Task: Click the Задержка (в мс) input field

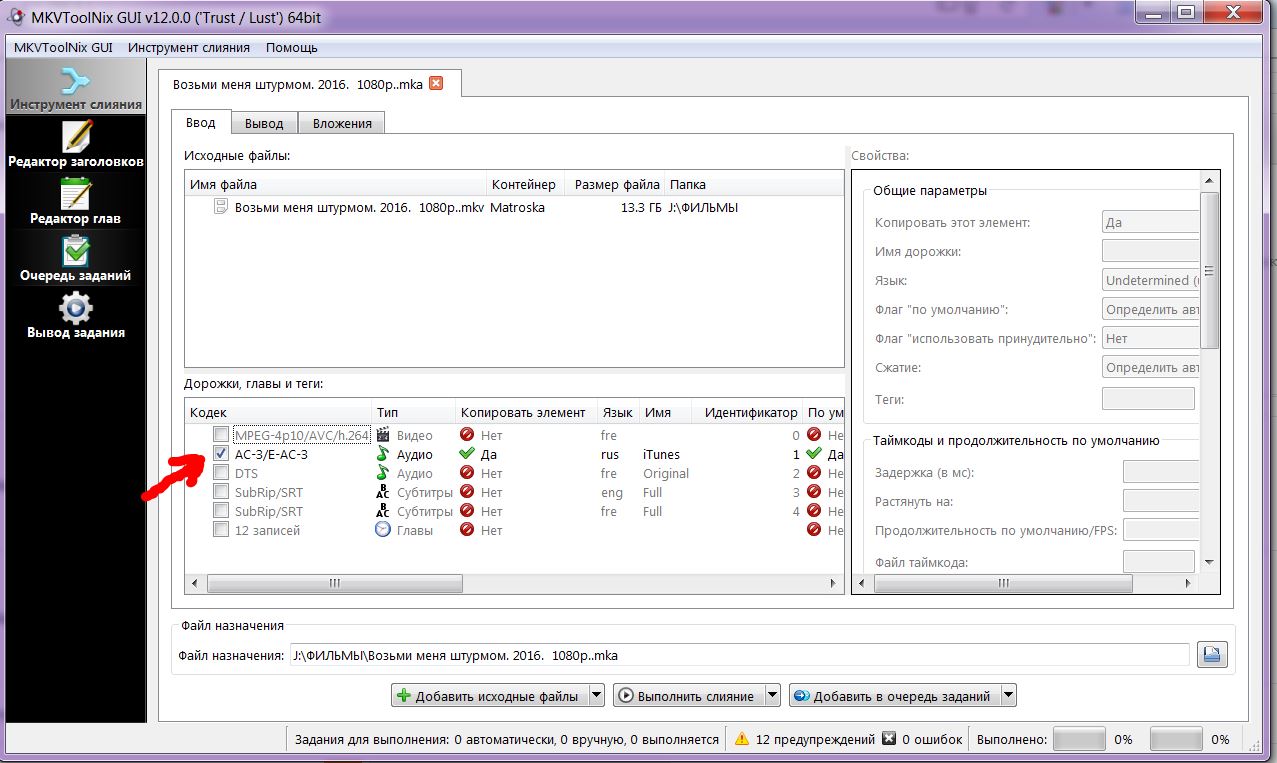Action: coord(1160,472)
